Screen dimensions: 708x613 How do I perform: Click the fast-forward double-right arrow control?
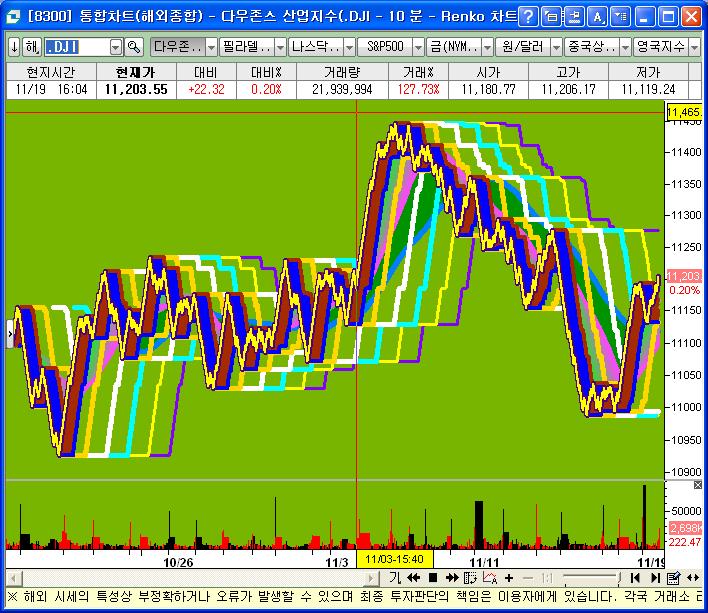point(452,578)
